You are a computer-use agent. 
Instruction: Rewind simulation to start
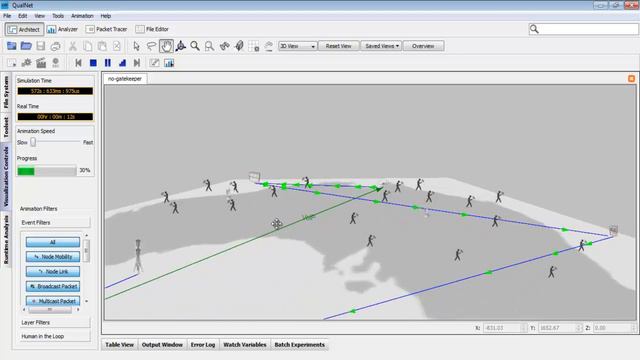pos(78,63)
